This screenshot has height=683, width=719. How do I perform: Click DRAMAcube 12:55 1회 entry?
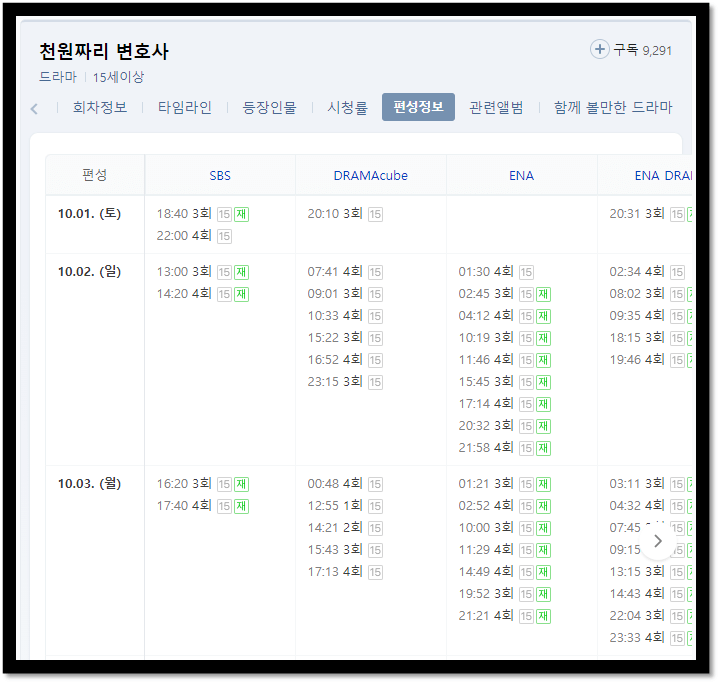click(345, 505)
